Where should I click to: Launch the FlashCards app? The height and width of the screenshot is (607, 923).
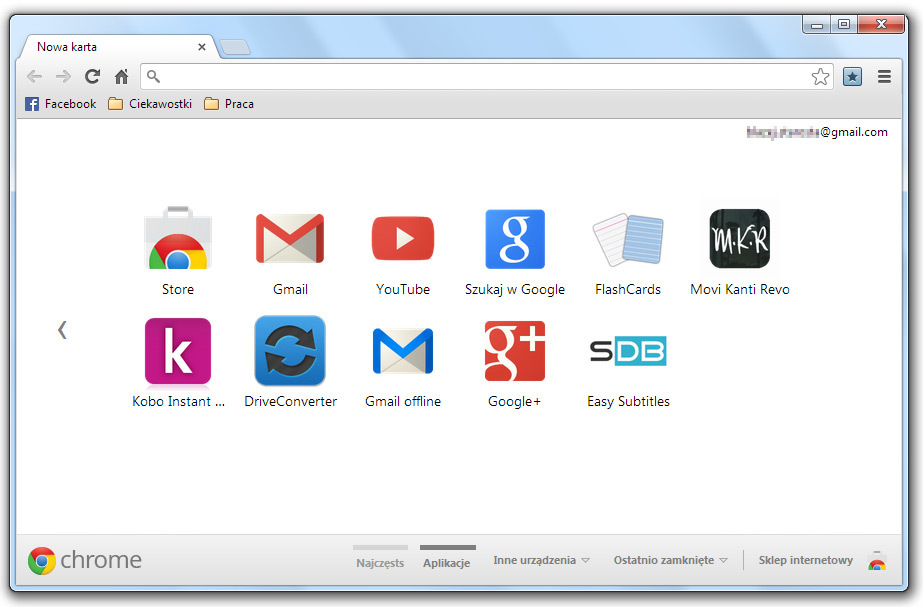(x=628, y=238)
